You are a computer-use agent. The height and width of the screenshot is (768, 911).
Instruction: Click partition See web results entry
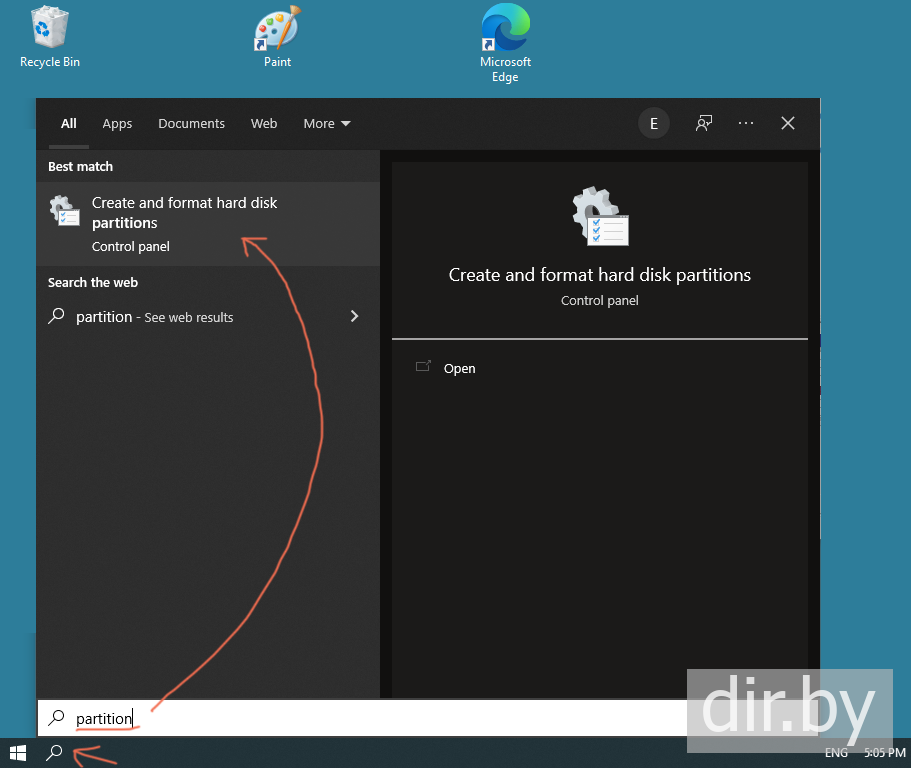pos(155,317)
